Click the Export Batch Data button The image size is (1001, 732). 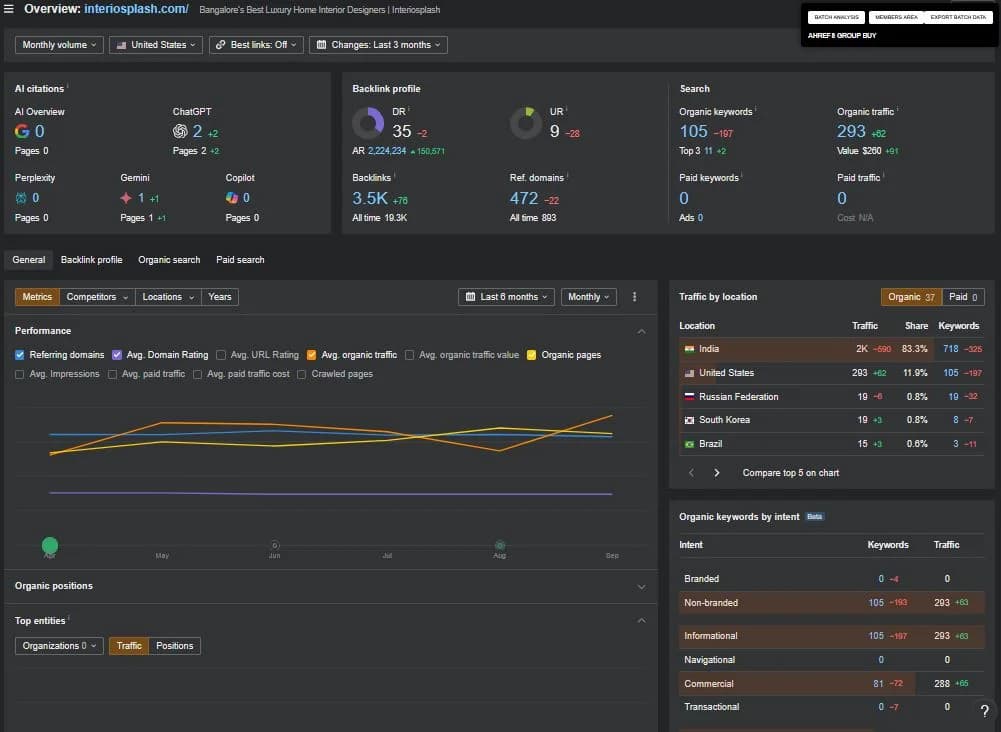pyautogui.click(x=958, y=17)
